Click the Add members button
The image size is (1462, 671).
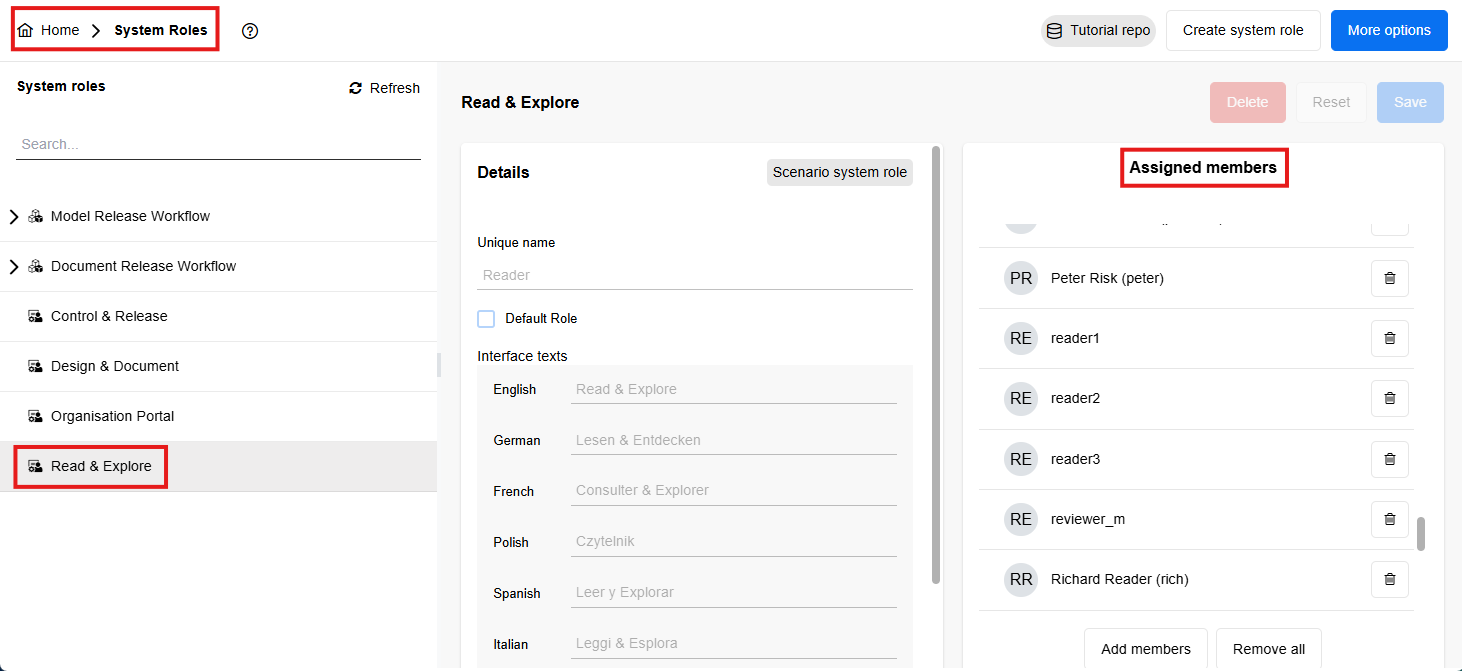1145,649
